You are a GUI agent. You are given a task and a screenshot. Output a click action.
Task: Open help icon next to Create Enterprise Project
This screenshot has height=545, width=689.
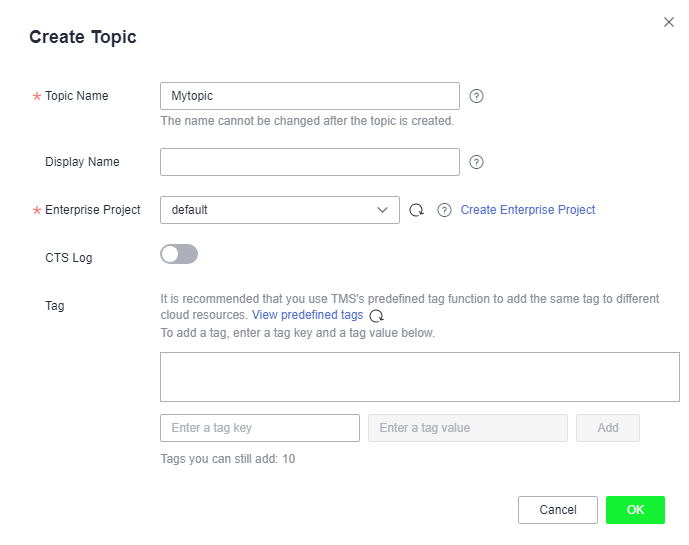(444, 210)
